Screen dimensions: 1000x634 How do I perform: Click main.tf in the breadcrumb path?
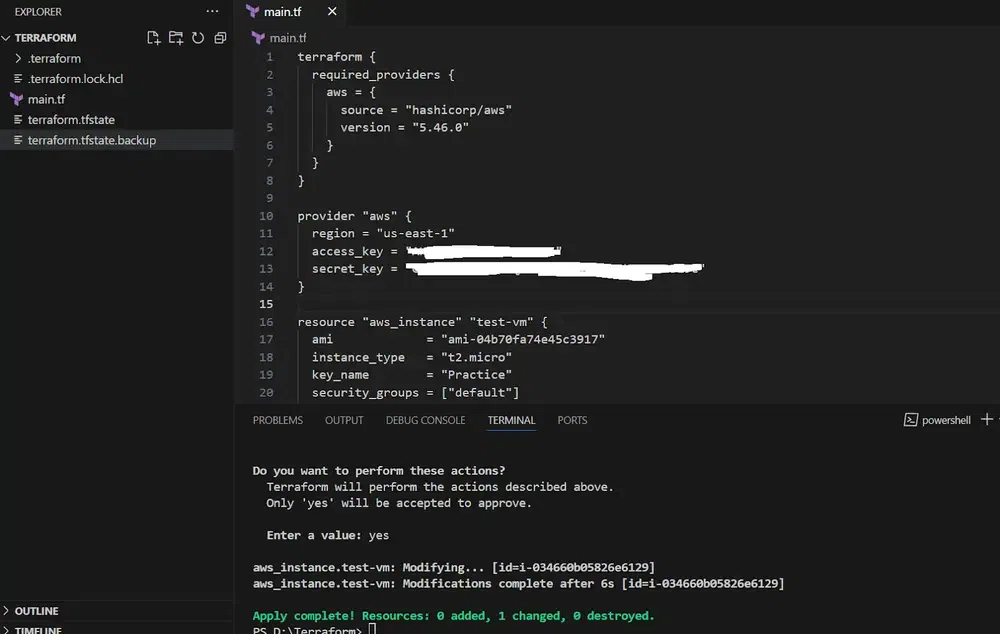pos(288,38)
